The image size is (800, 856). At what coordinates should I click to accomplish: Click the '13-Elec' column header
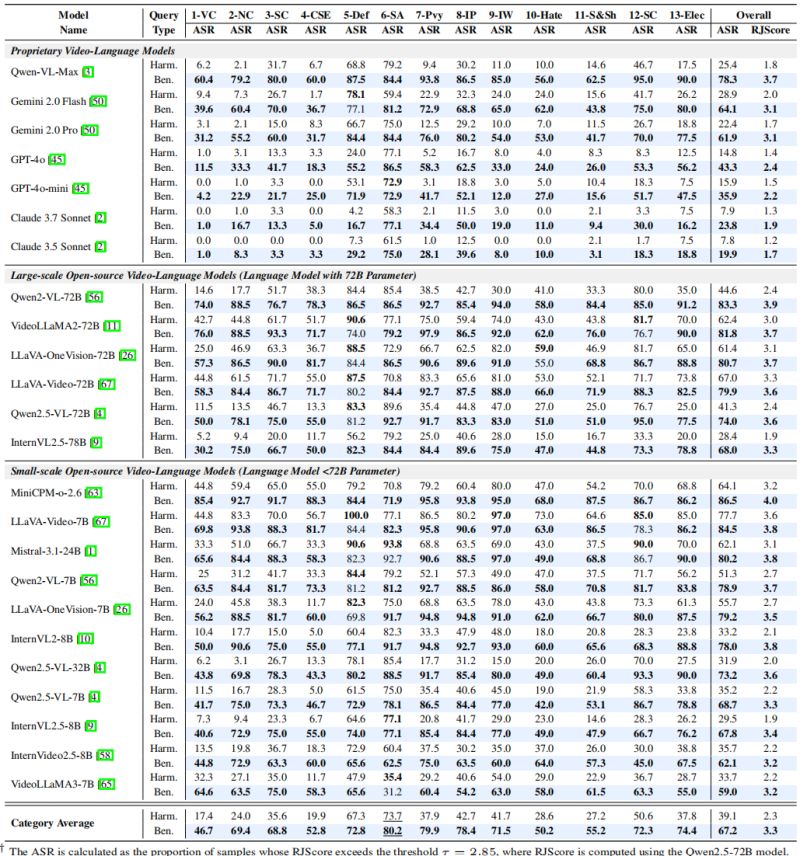click(x=687, y=15)
